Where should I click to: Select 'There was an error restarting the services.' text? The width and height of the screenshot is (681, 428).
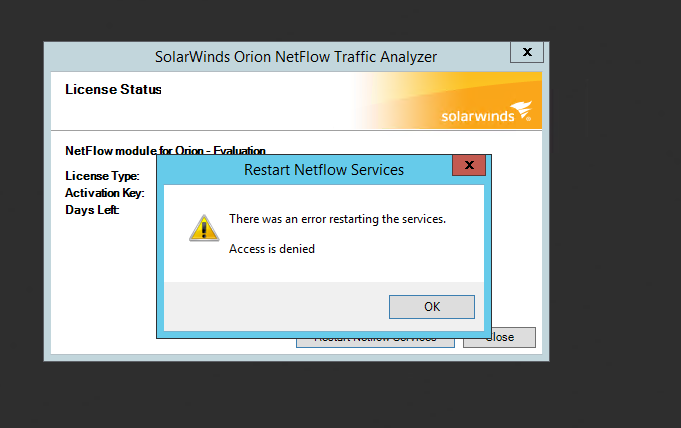(x=337, y=219)
